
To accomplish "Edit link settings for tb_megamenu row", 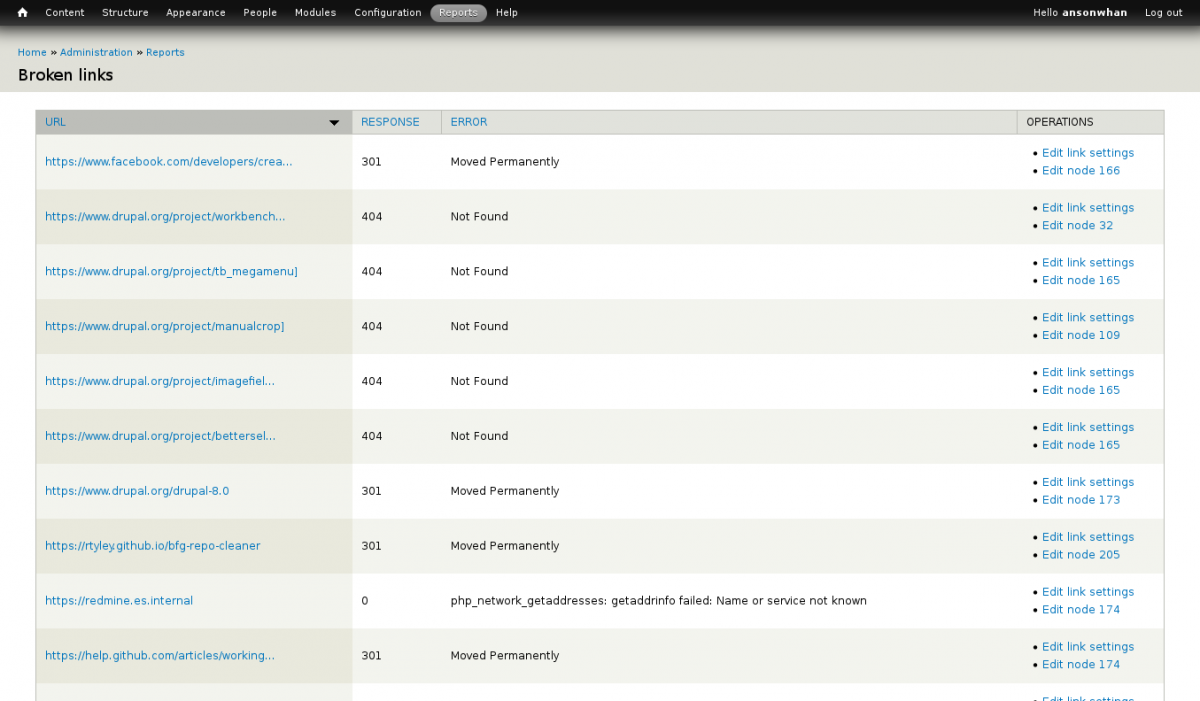I will [x=1088, y=263].
